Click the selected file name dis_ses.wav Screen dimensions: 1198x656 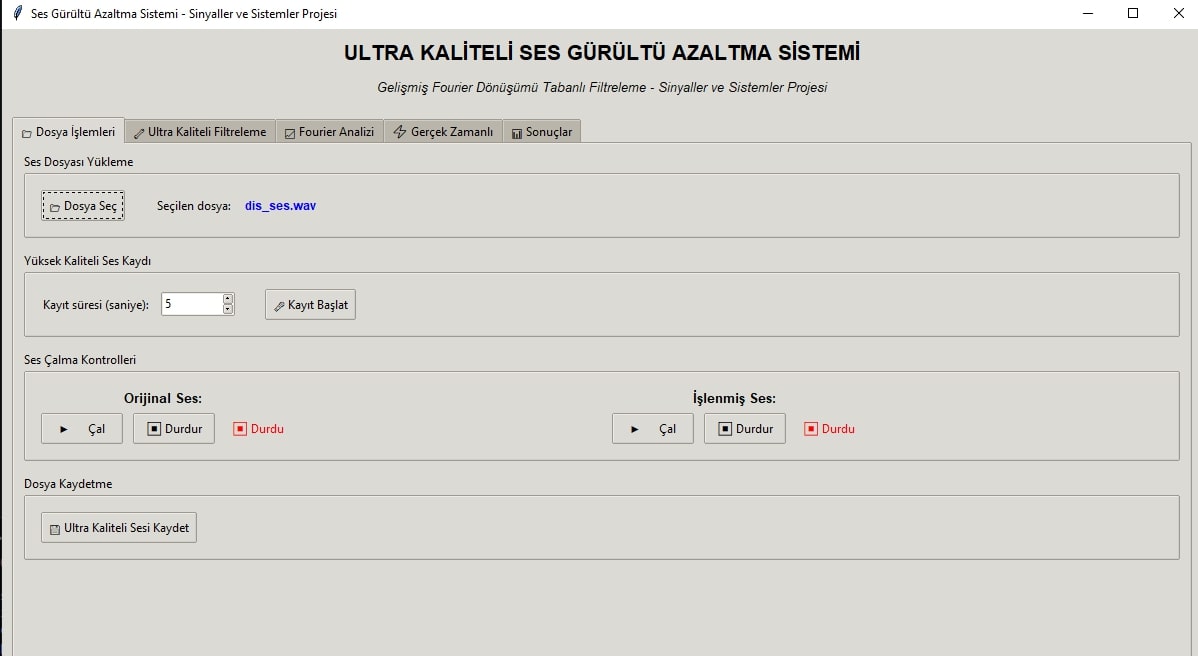280,206
